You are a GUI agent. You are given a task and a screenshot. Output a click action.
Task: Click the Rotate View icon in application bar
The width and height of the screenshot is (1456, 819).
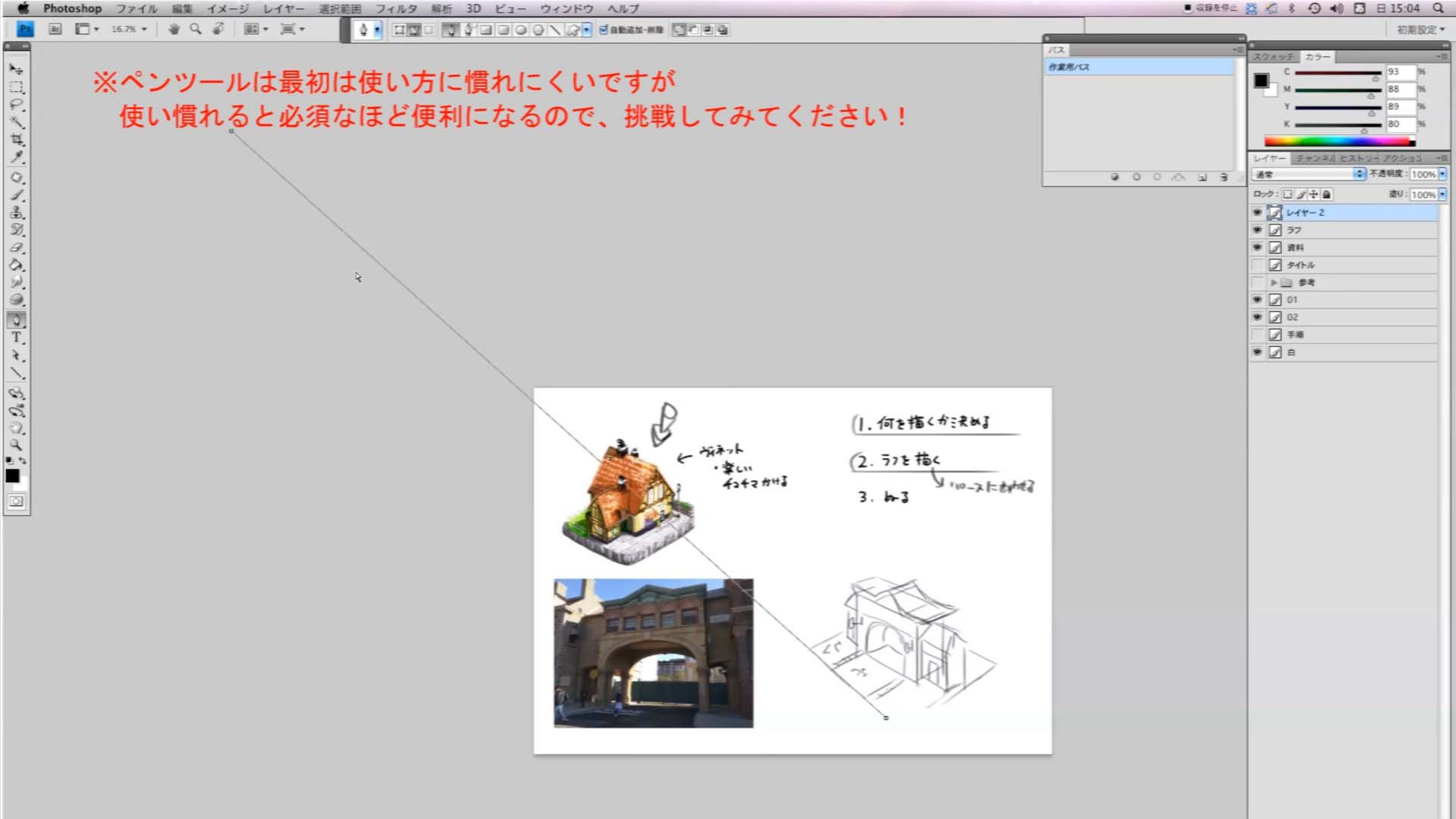tap(218, 29)
